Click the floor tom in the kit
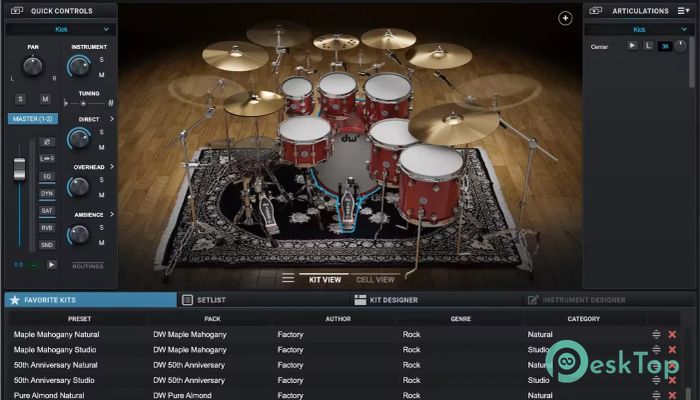The image size is (700, 400). pyautogui.click(x=430, y=183)
